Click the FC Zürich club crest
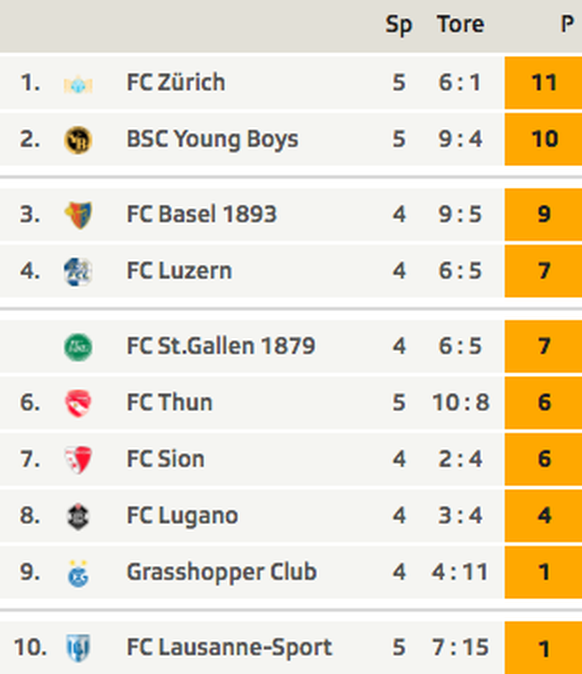 [x=78, y=84]
